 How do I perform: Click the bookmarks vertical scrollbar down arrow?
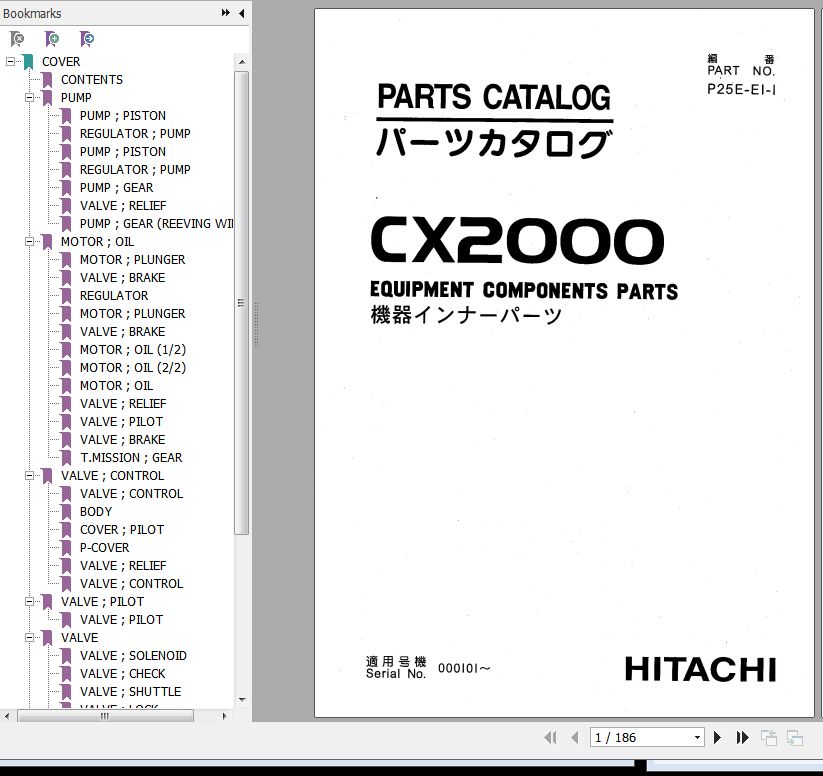(241, 699)
